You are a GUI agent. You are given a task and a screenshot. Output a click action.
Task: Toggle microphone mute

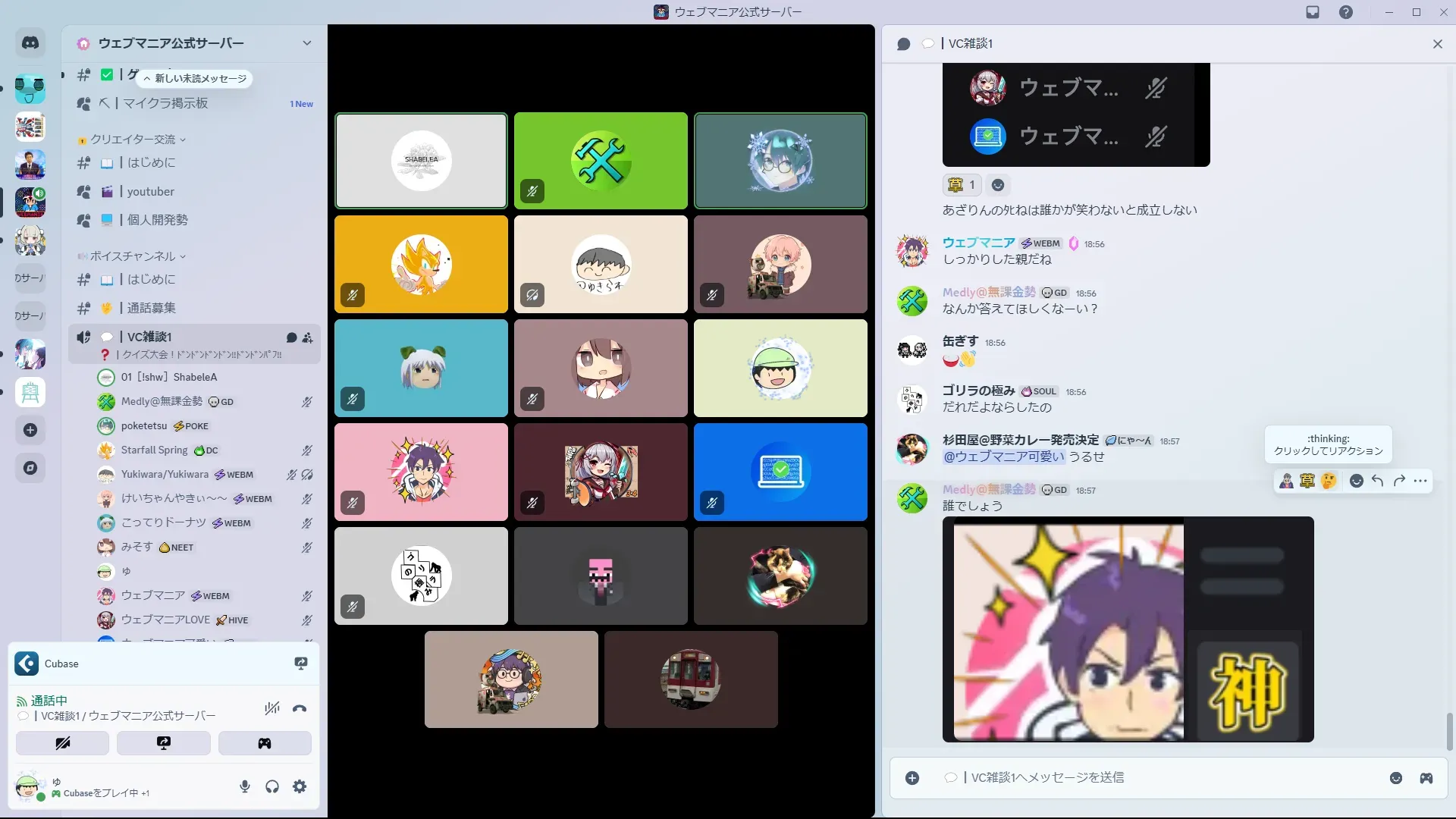pos(245,786)
